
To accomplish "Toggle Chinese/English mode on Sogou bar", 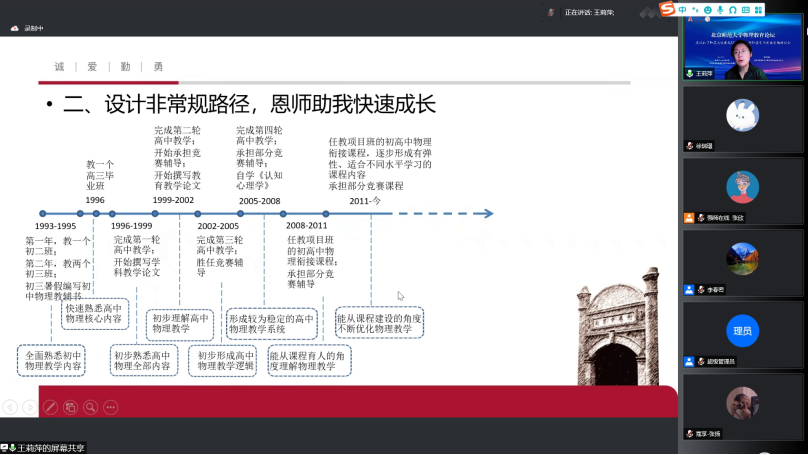I will tap(682, 9).
